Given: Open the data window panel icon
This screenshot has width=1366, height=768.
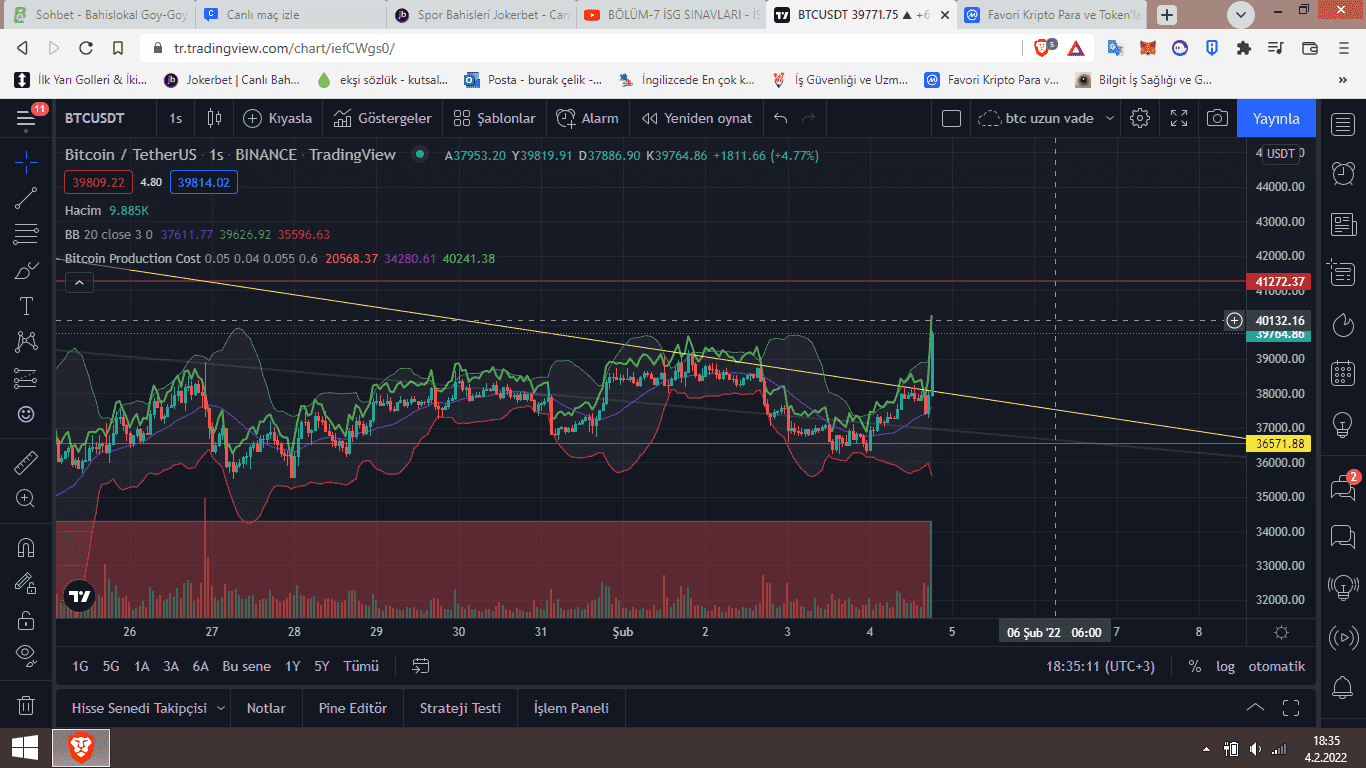Looking at the screenshot, I should [1342, 272].
